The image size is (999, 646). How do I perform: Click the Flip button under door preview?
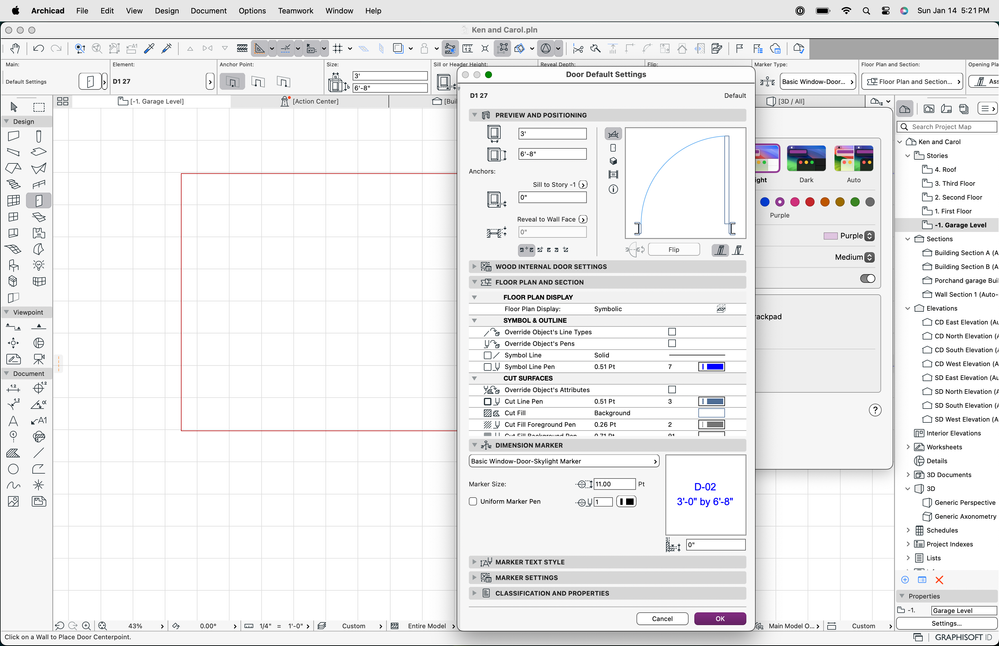(673, 250)
